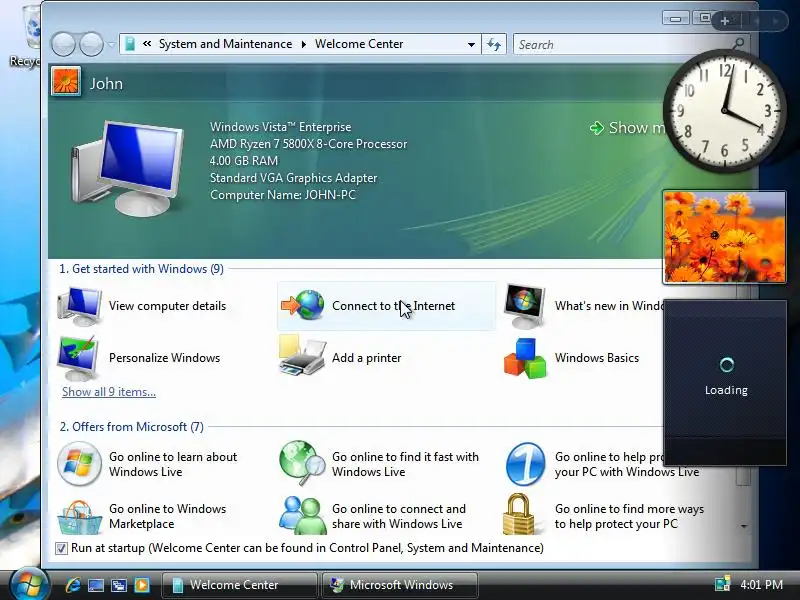Click the network tray icon

coord(722,585)
